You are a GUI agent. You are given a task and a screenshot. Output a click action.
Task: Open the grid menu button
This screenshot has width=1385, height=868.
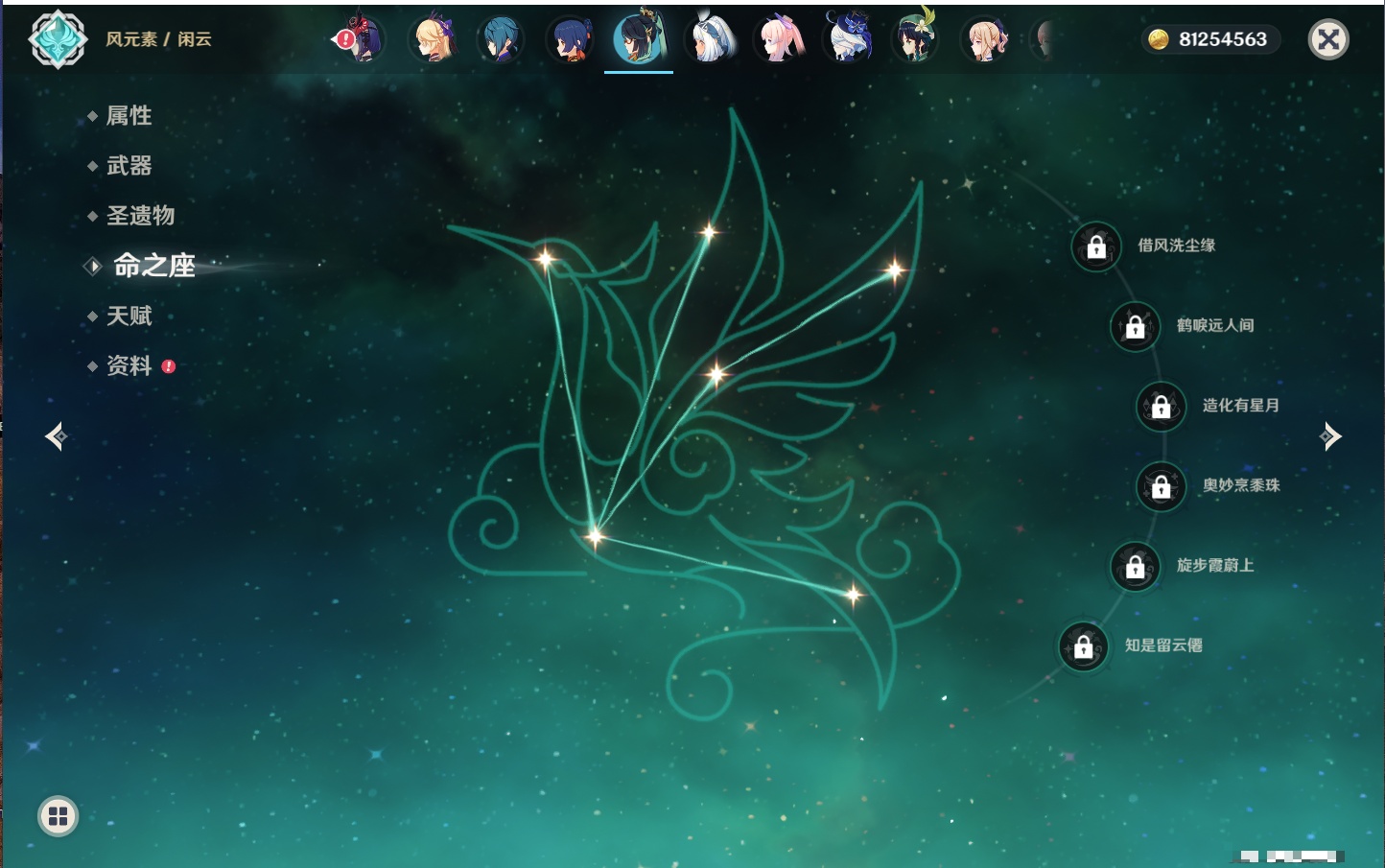pos(58,816)
